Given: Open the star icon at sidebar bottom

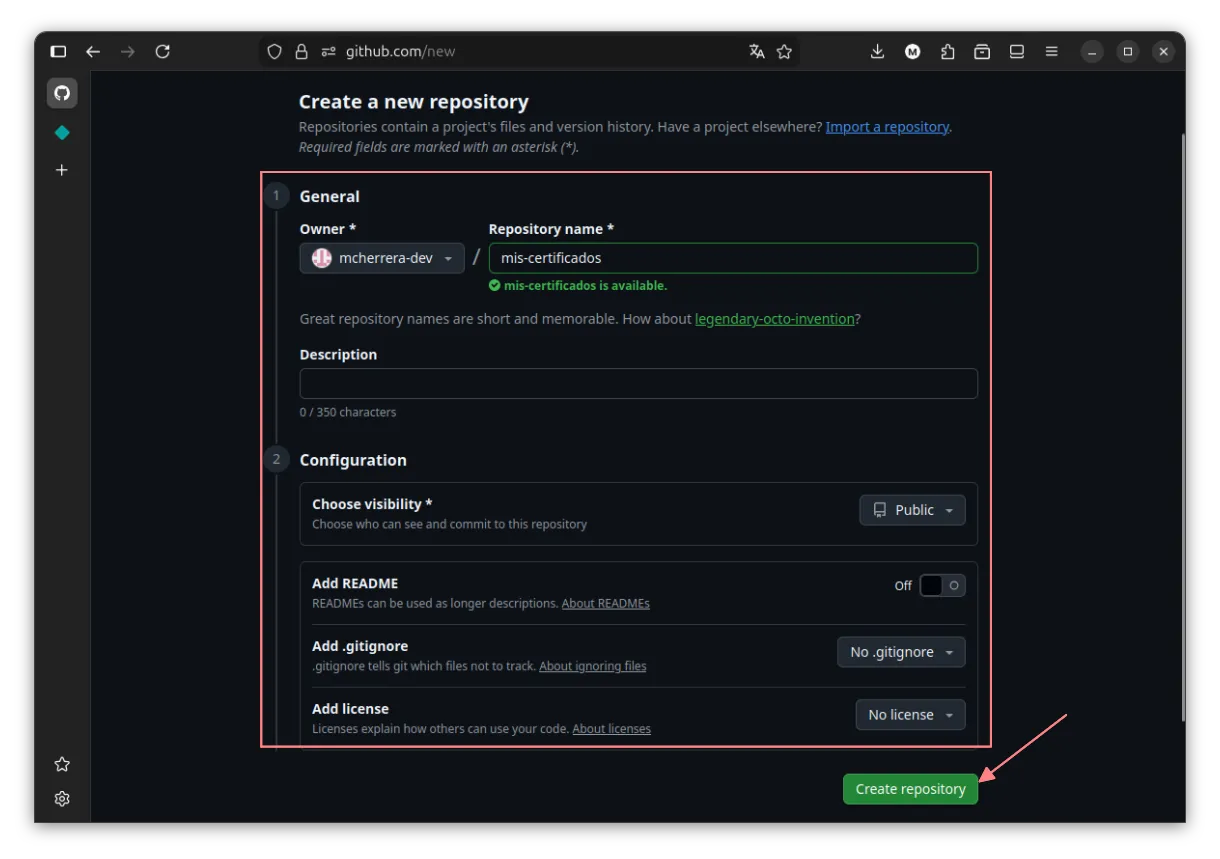Looking at the screenshot, I should tap(62, 764).
